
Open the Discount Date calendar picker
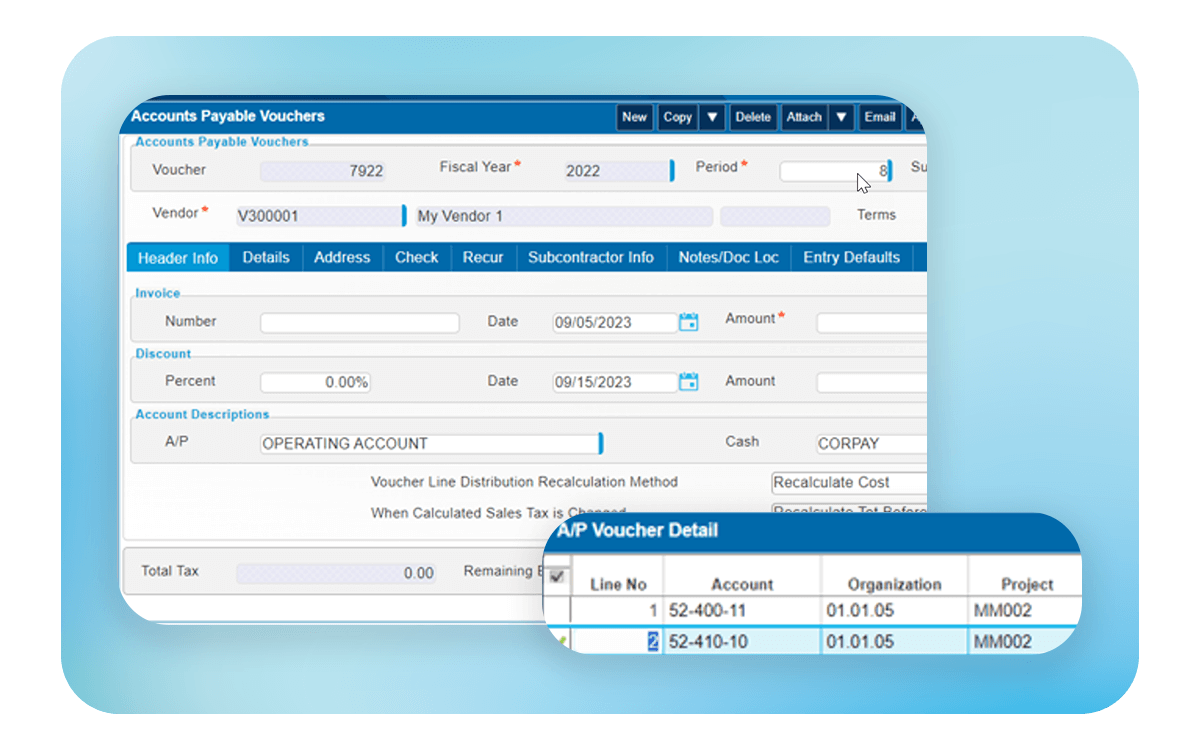click(x=688, y=382)
